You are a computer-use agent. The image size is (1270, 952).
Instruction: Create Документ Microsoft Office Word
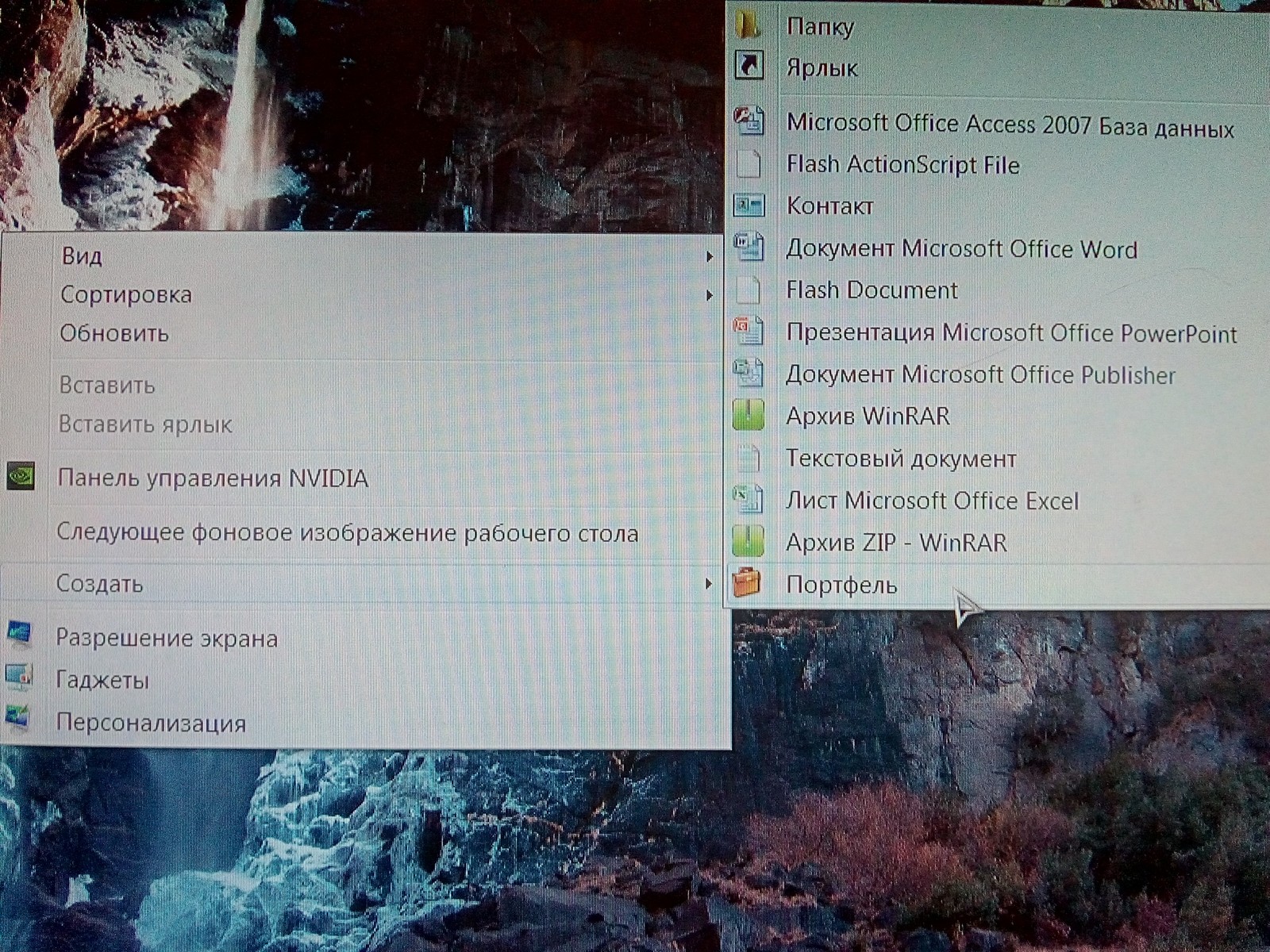(961, 248)
